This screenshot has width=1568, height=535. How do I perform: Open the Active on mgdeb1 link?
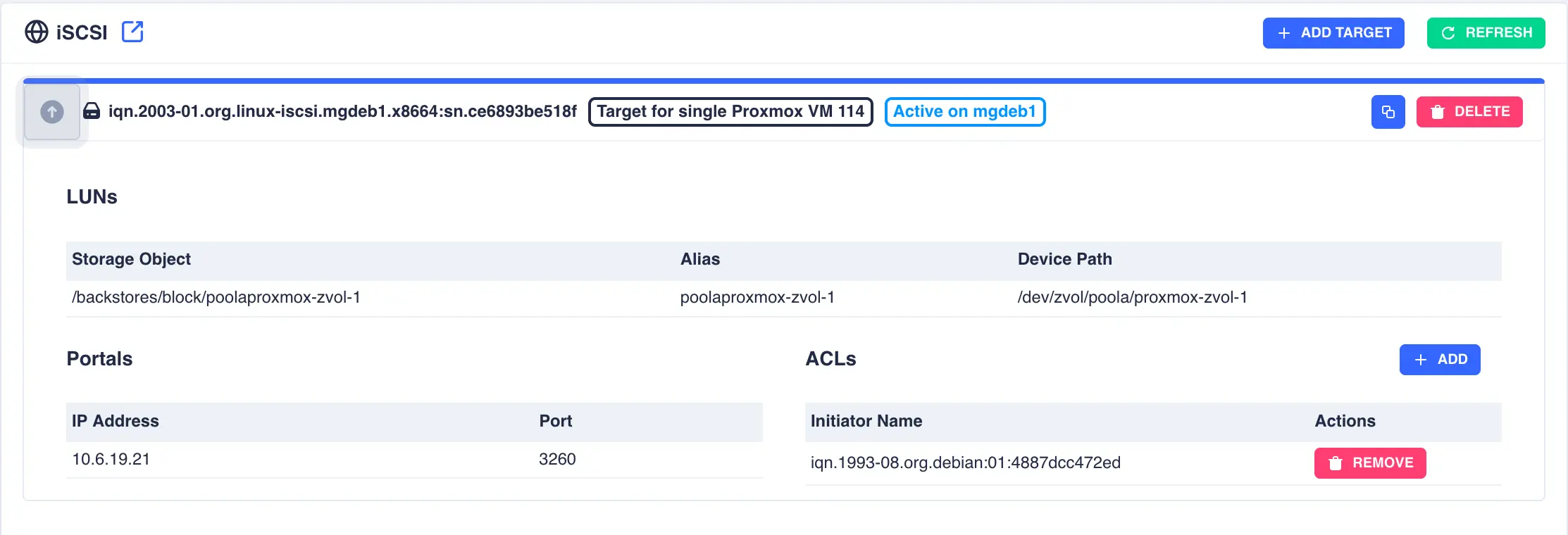(964, 111)
